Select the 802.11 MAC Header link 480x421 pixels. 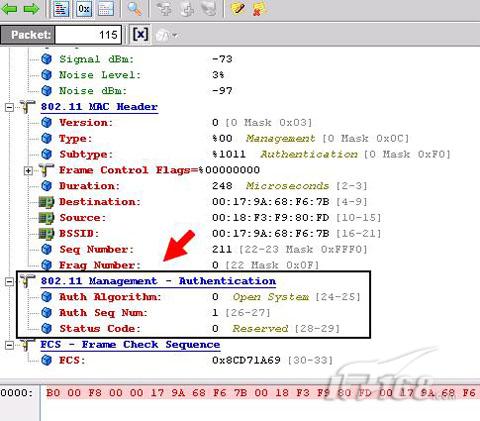pyautogui.click(x=99, y=107)
